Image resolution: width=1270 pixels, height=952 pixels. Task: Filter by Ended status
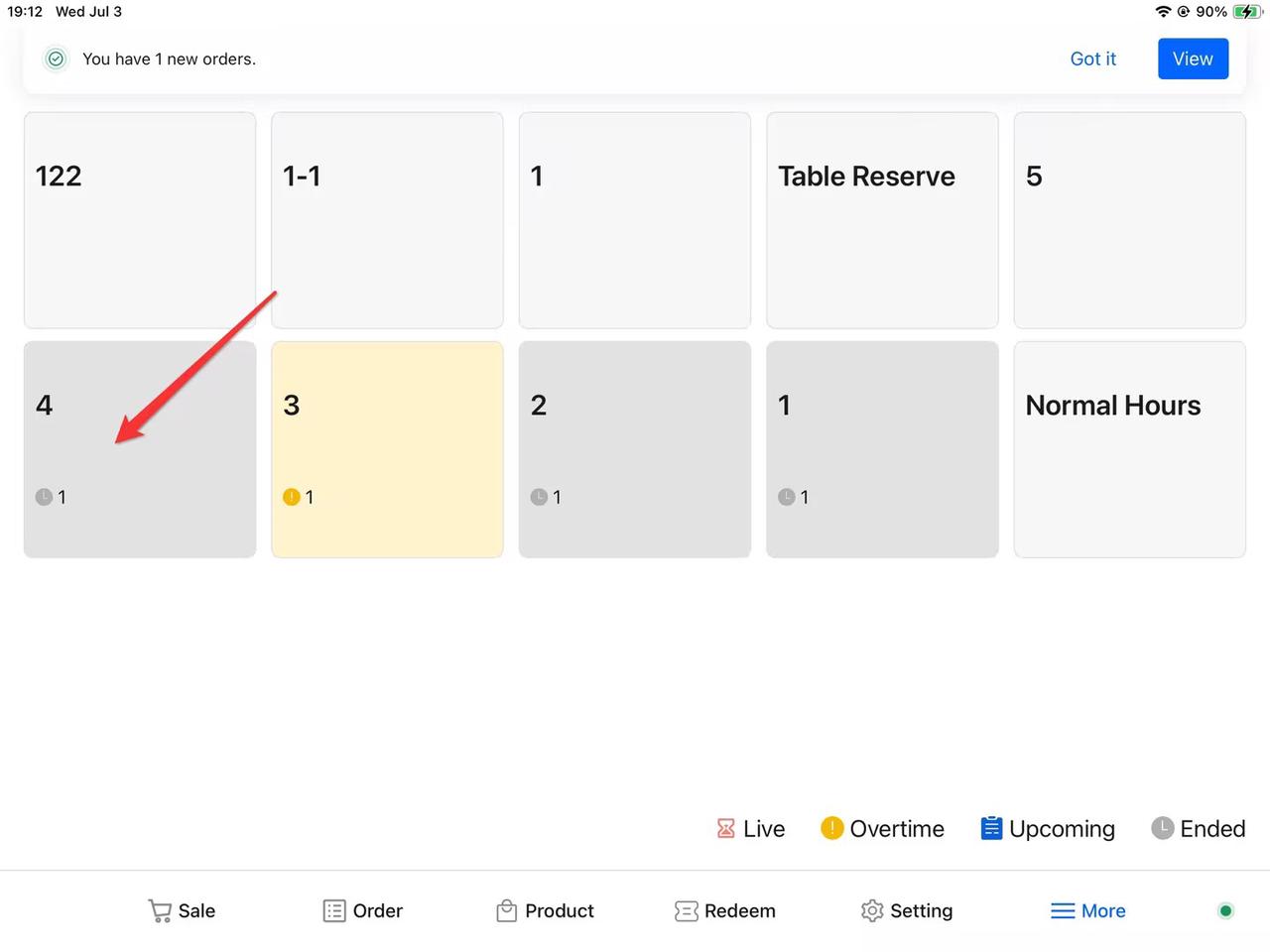(x=1198, y=828)
